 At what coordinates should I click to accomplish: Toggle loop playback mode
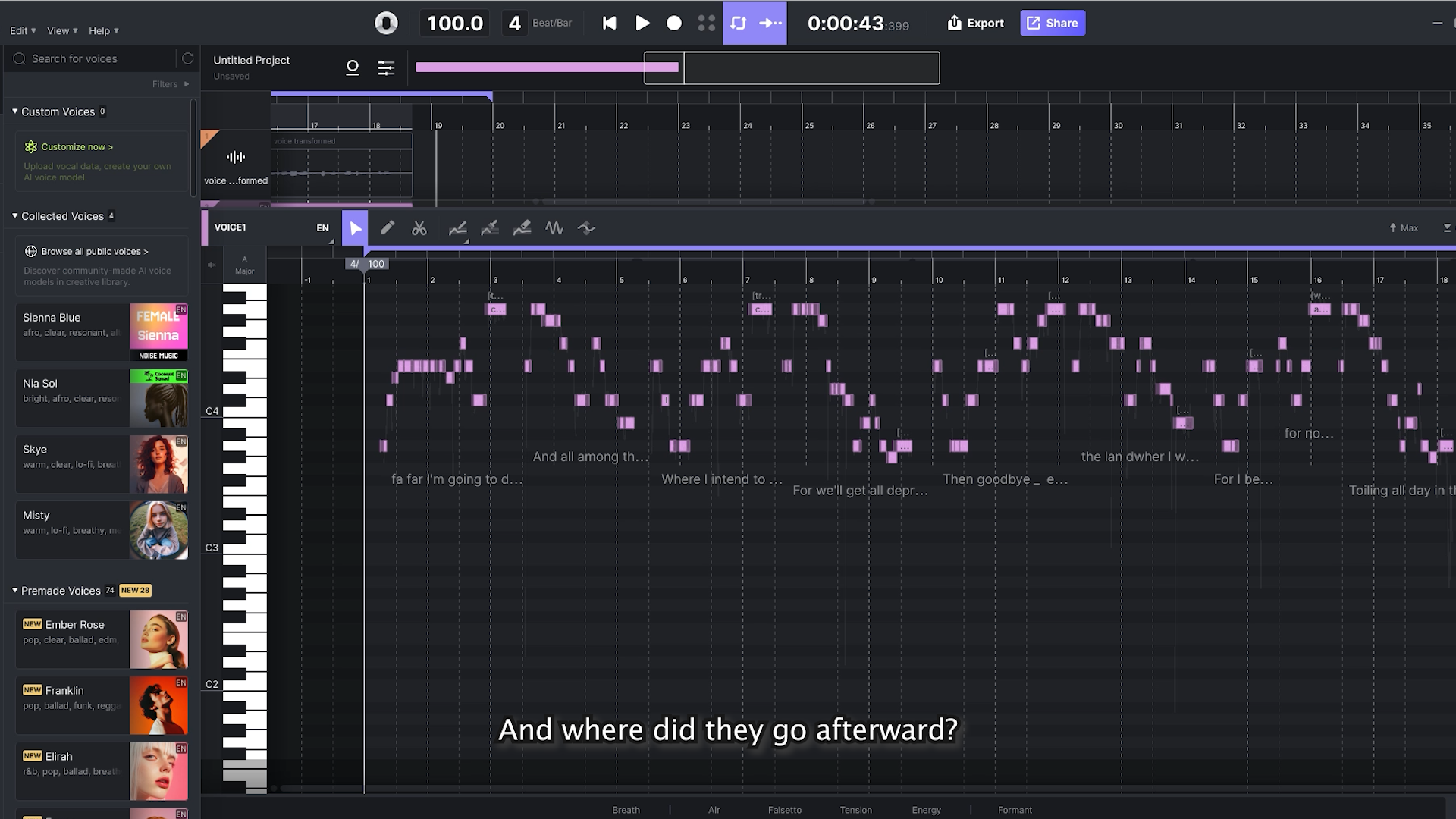click(x=739, y=23)
